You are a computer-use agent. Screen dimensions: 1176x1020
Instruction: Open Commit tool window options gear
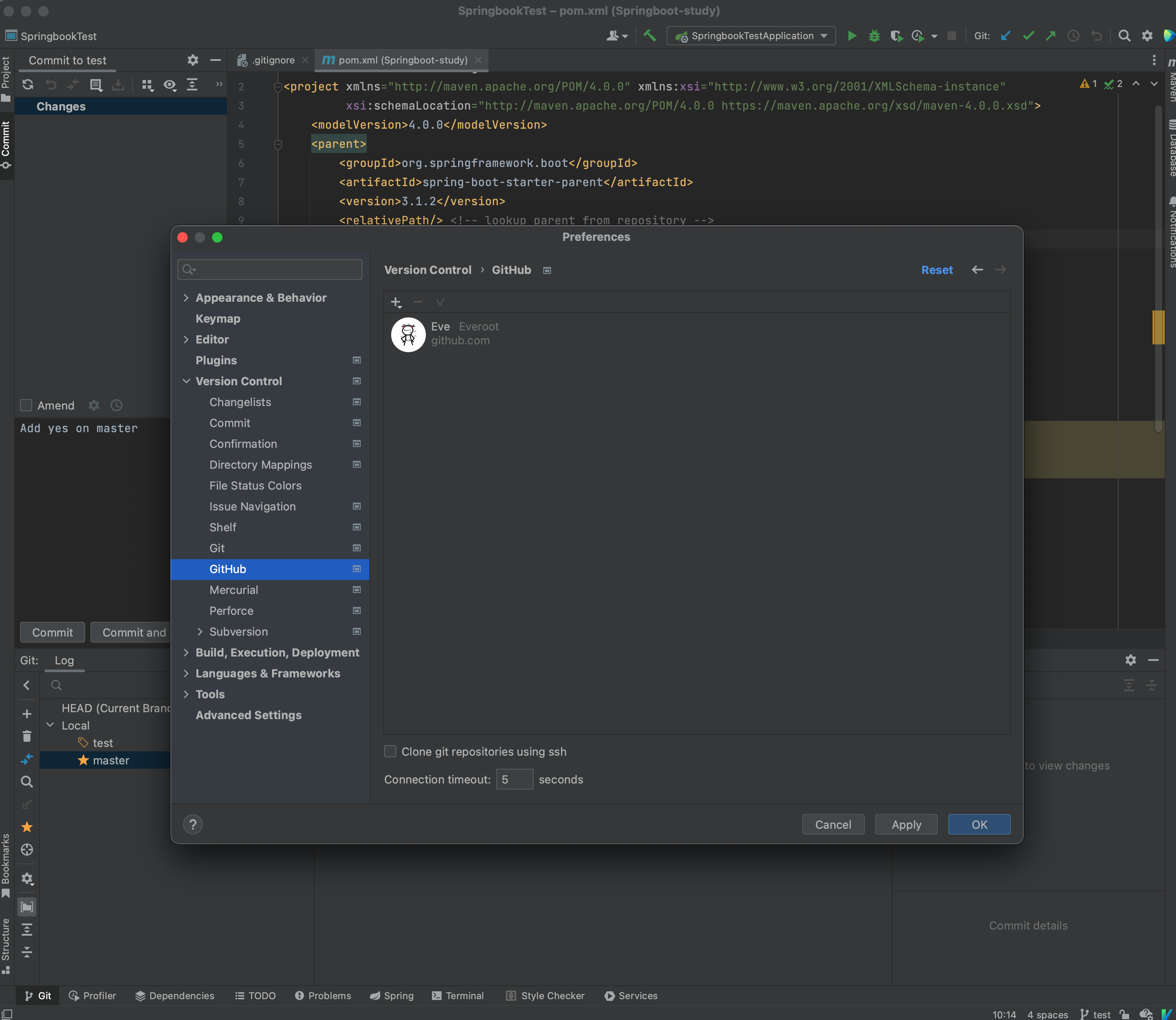click(193, 60)
